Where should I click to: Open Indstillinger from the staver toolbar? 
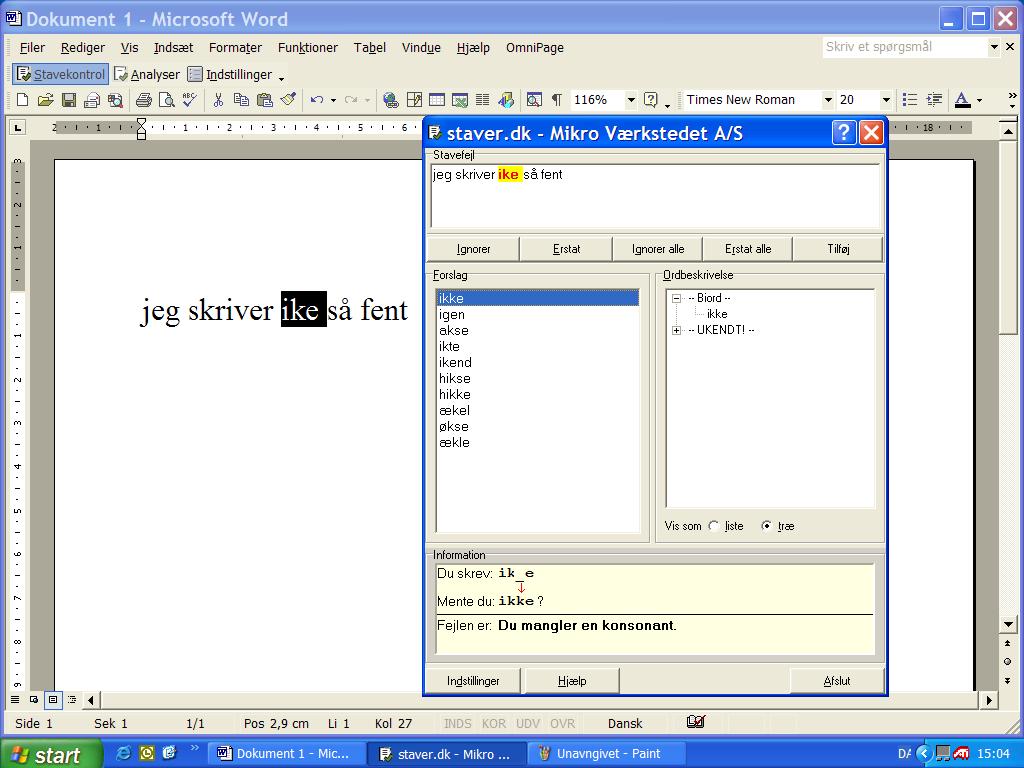230,74
